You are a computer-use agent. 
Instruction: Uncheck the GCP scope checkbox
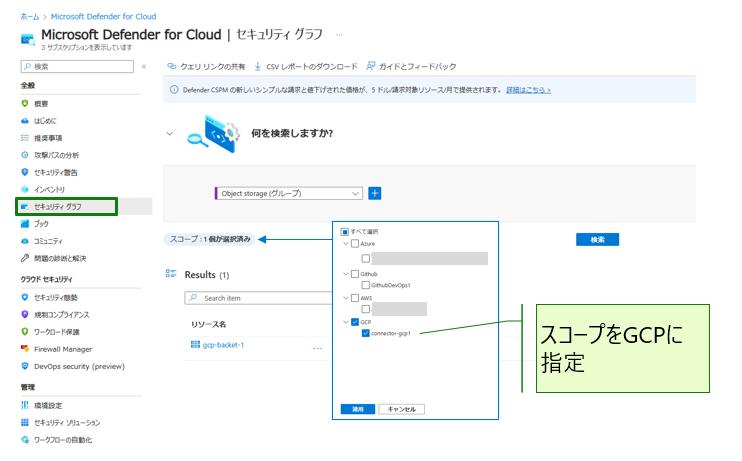click(355, 322)
